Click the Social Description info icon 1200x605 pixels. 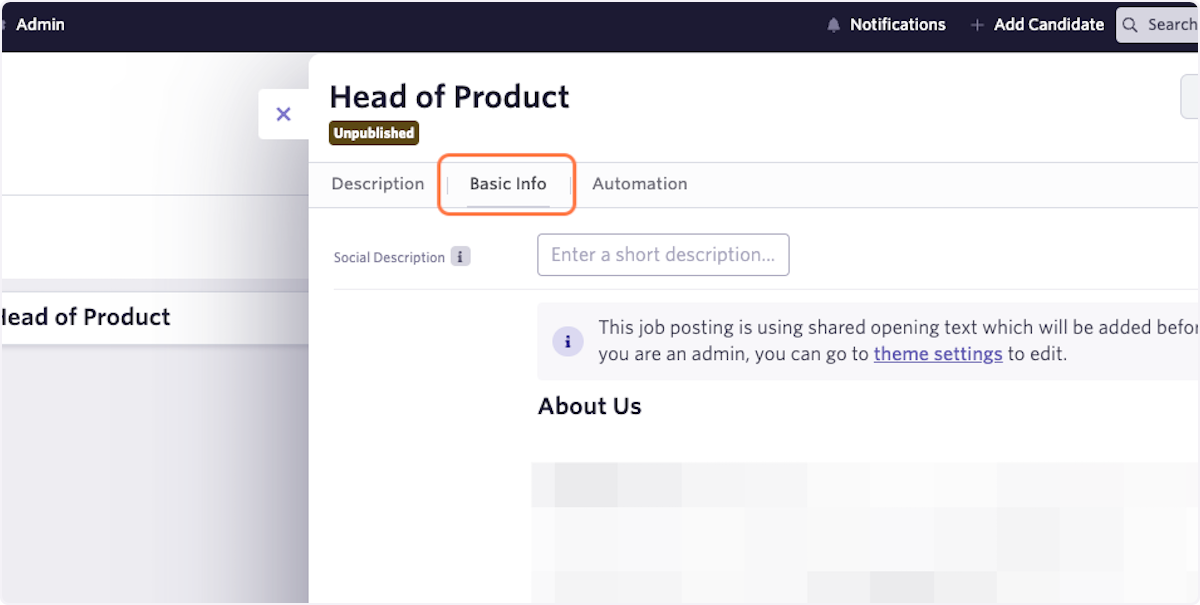(460, 257)
